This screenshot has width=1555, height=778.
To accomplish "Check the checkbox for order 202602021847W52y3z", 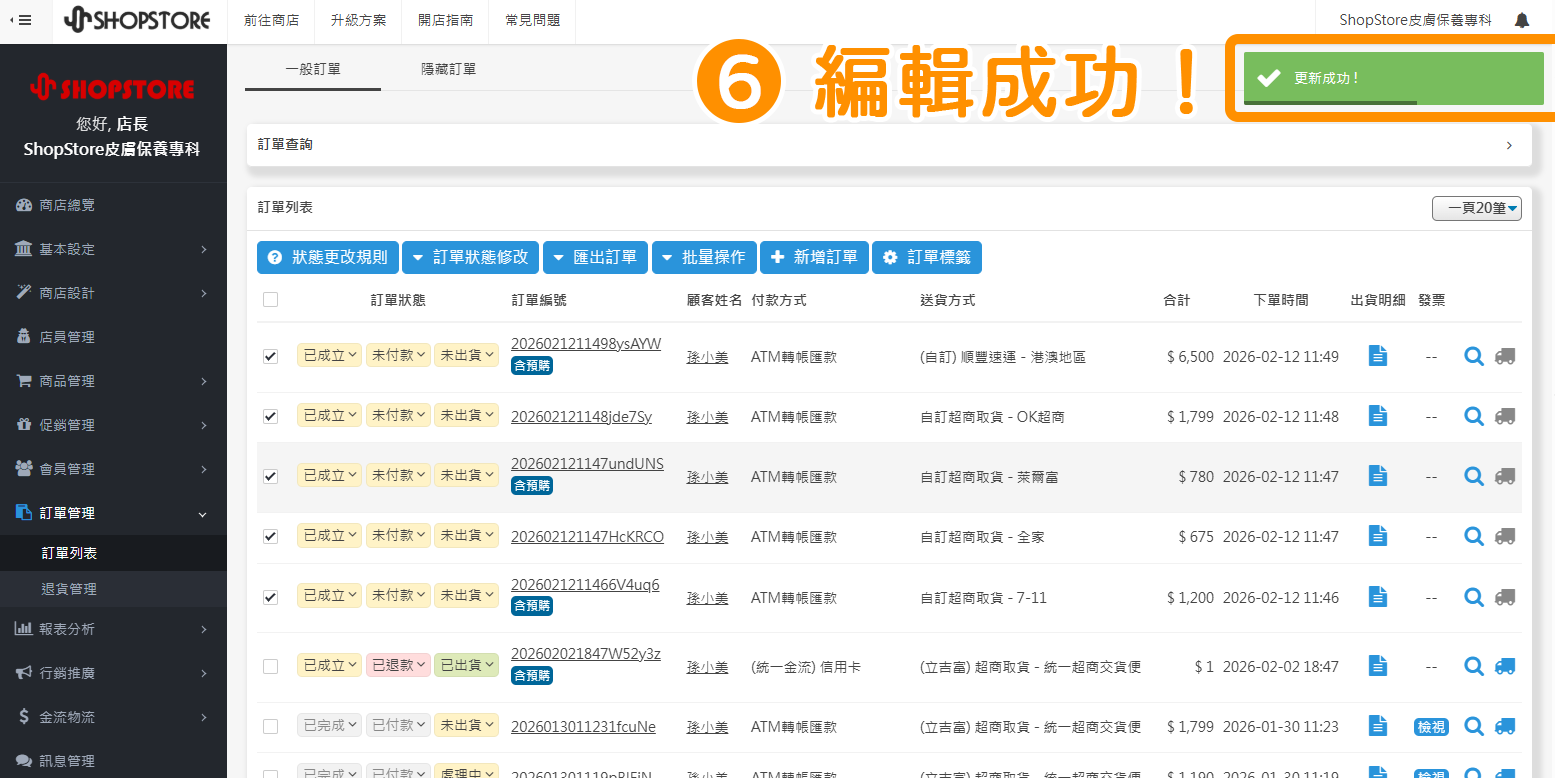I will [270, 665].
